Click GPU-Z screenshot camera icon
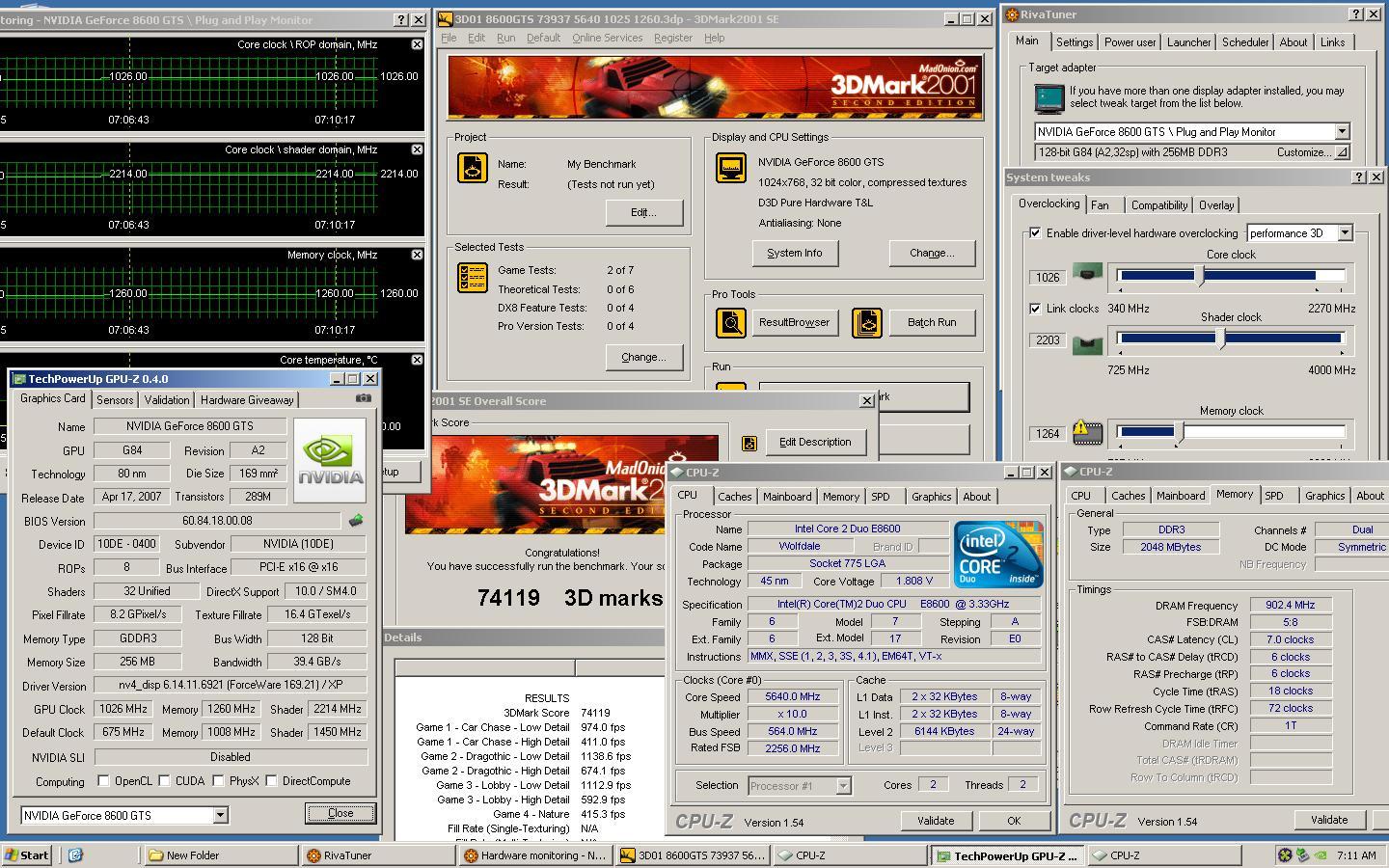Viewport: 1389px width, 868px height. (363, 398)
